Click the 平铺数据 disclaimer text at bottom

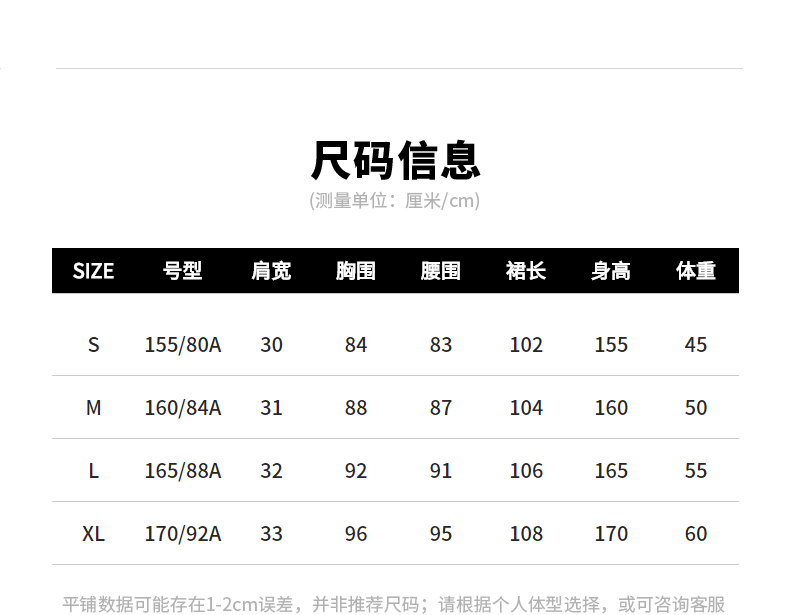click(394, 604)
